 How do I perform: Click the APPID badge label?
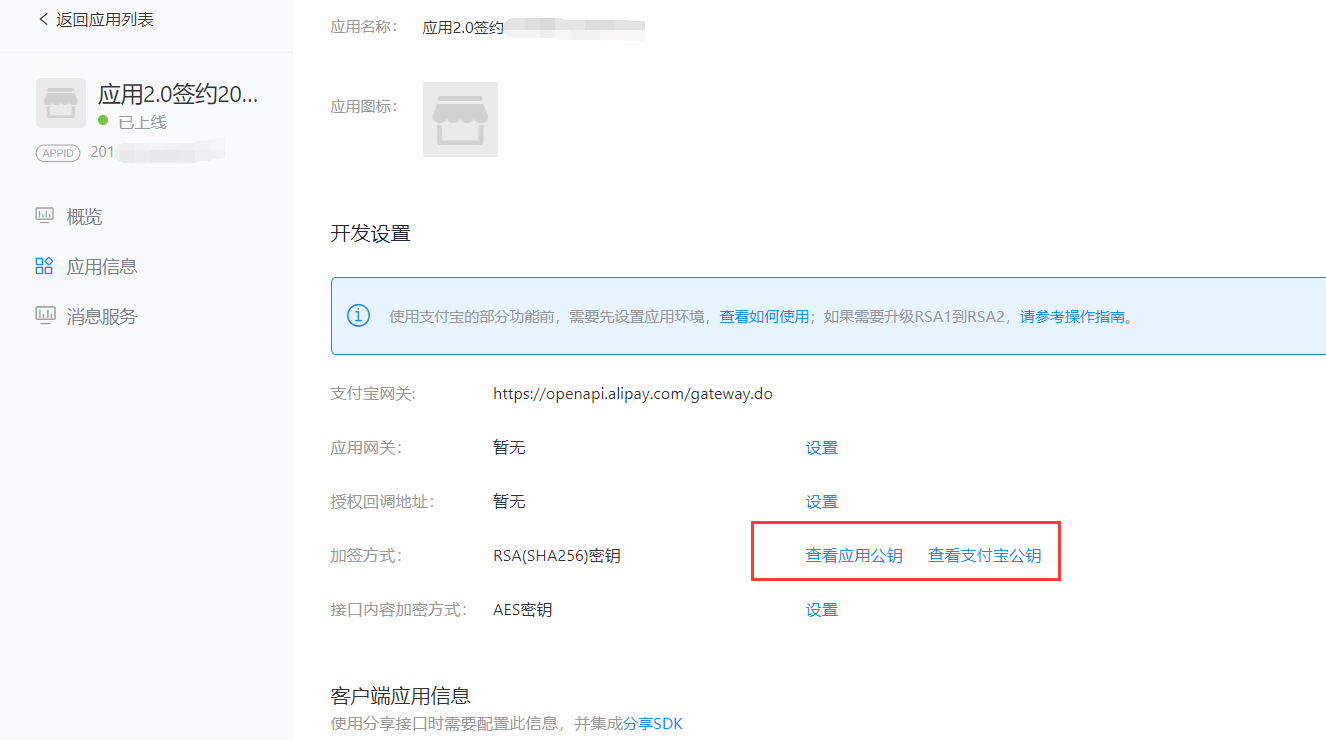coord(59,153)
